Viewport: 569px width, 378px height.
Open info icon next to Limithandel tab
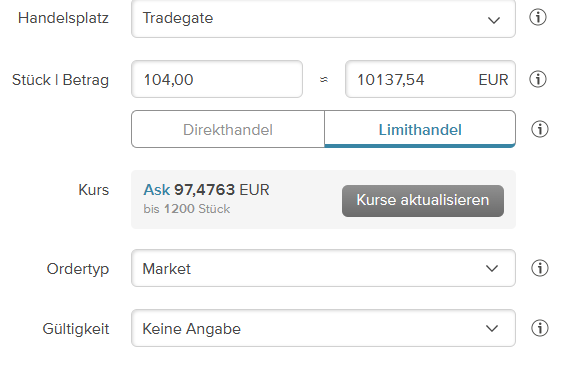pos(540,129)
